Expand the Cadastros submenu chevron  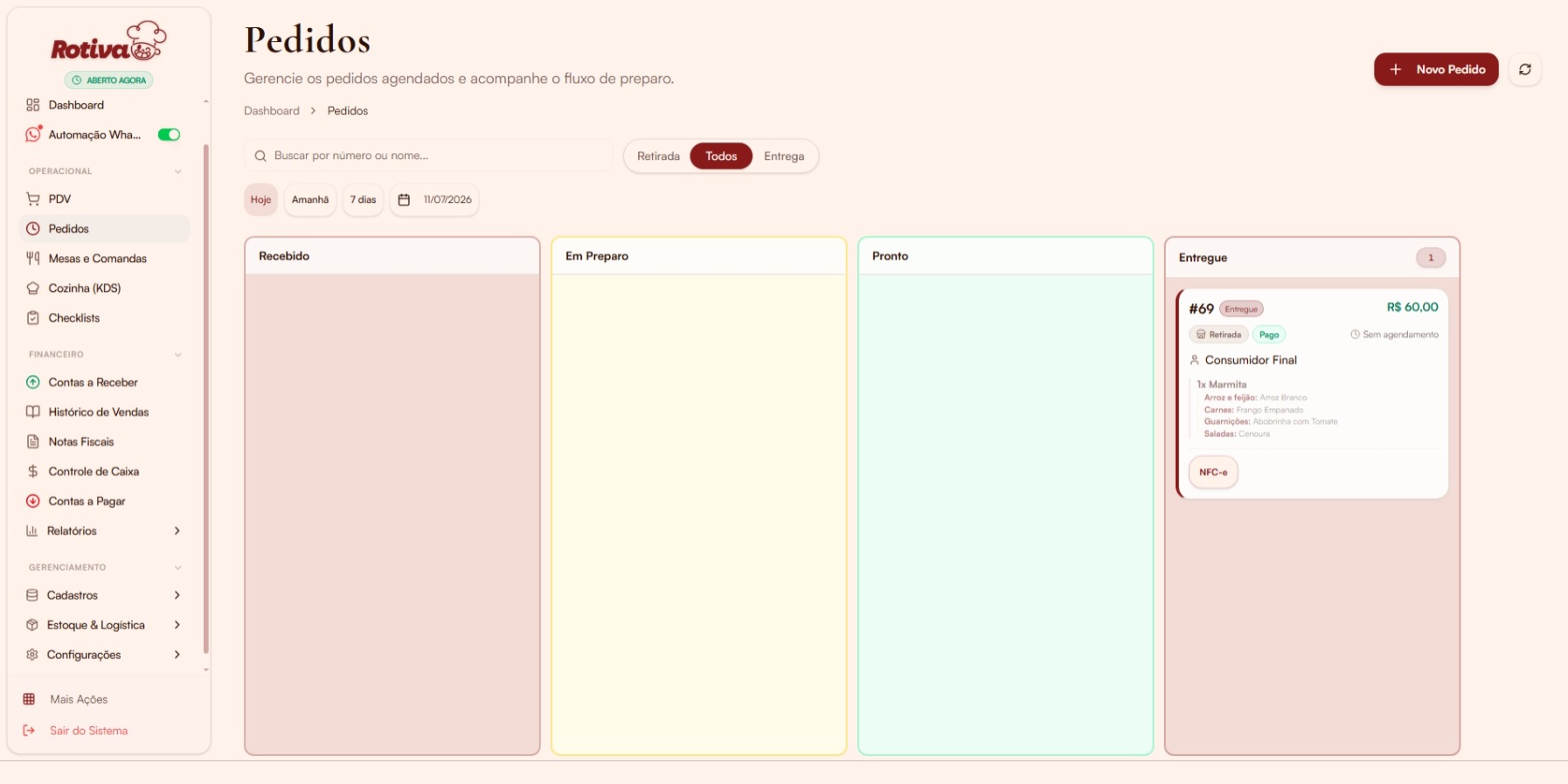(x=177, y=596)
